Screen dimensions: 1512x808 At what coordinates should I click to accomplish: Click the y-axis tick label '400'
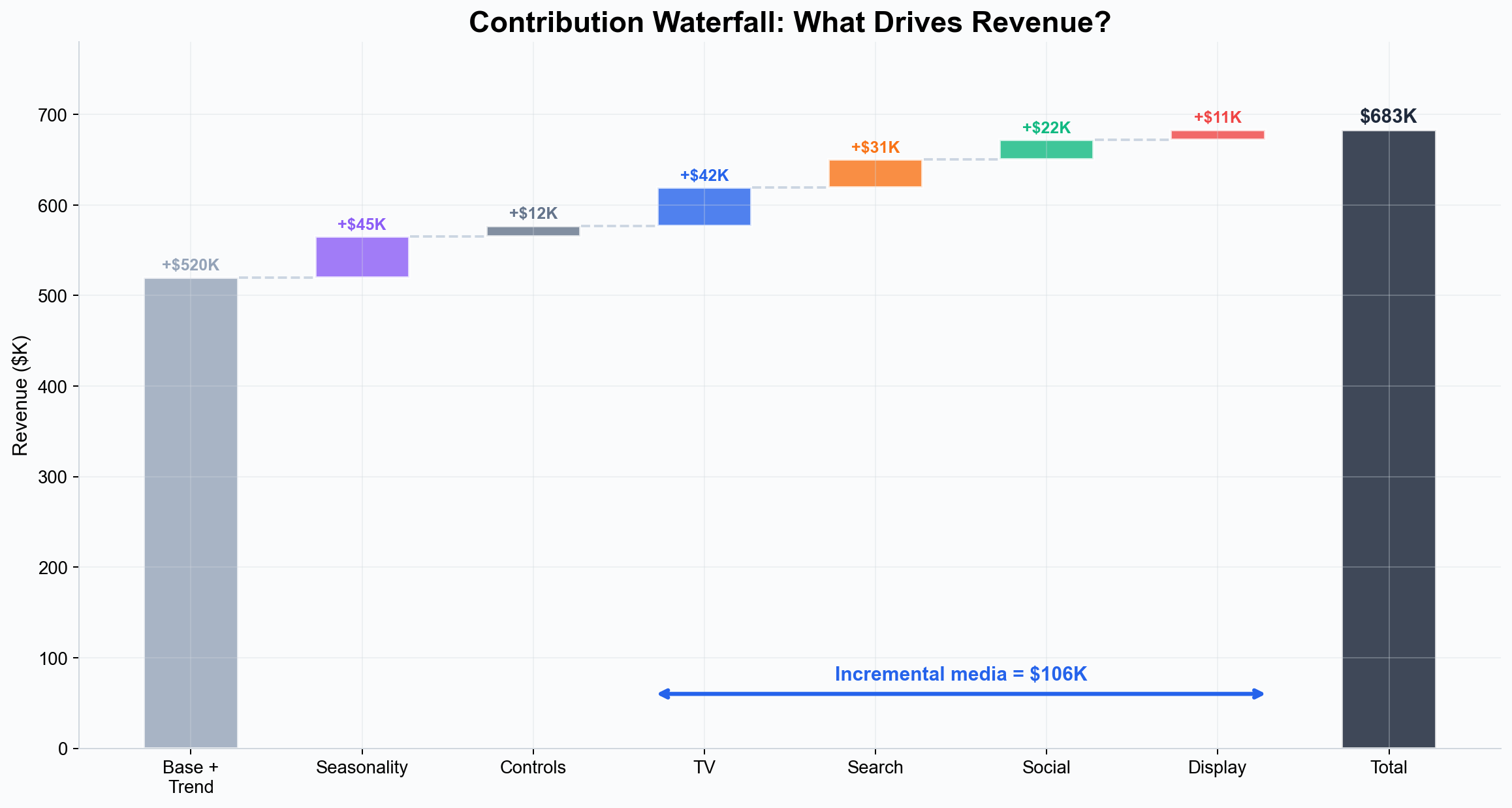coord(53,387)
